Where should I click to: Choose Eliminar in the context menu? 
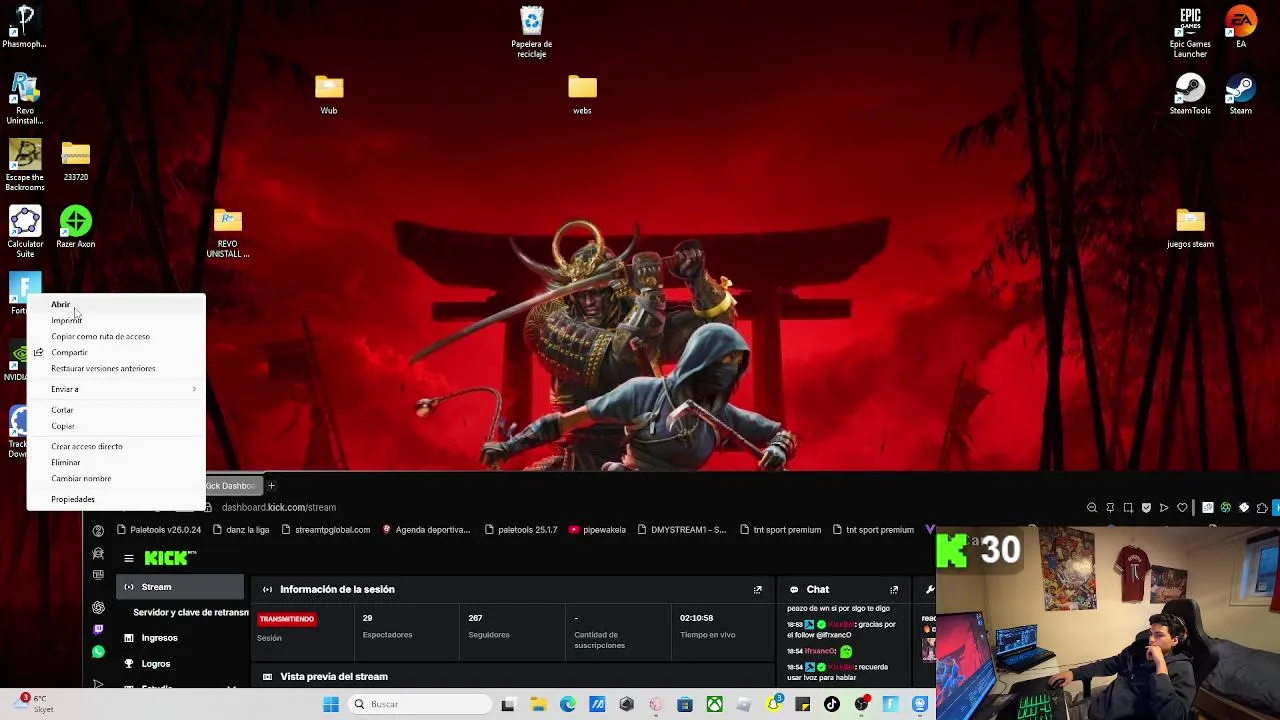coord(116,462)
